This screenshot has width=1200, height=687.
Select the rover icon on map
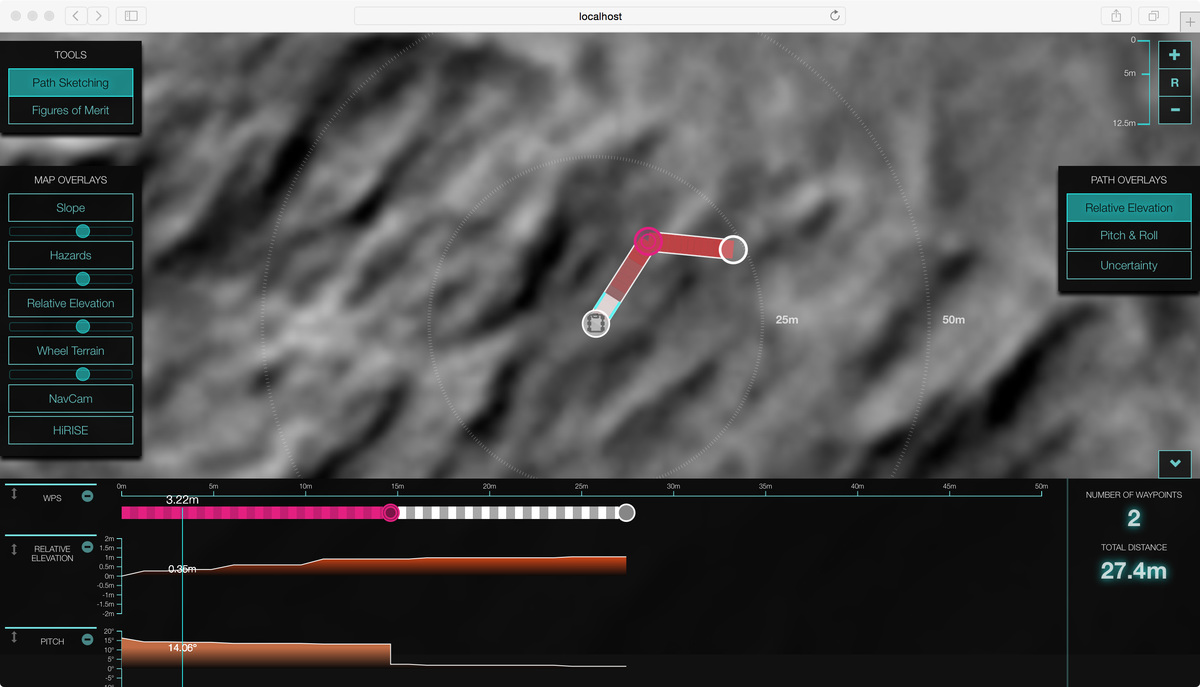(596, 323)
